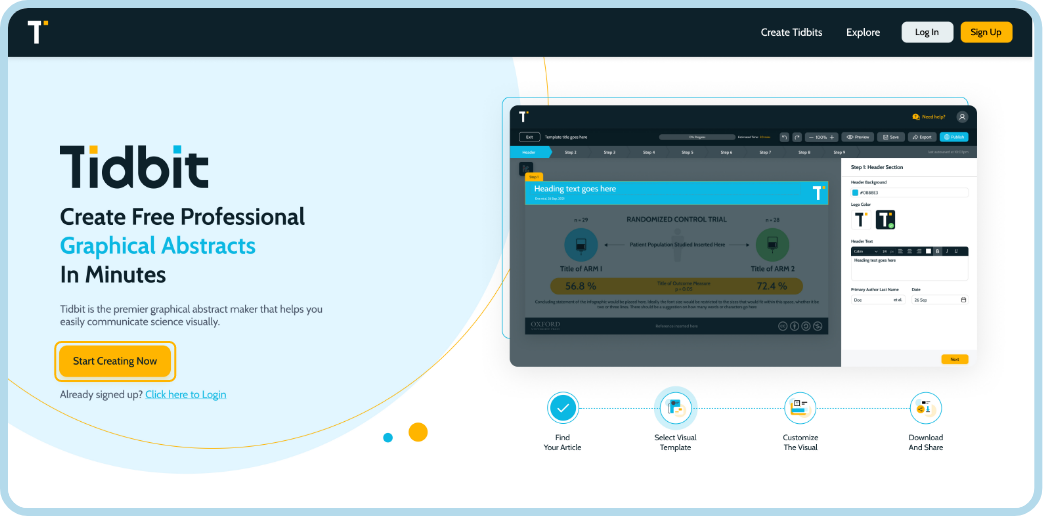The image size is (1043, 516).
Task: Select the Header step tab
Action: (x=529, y=152)
